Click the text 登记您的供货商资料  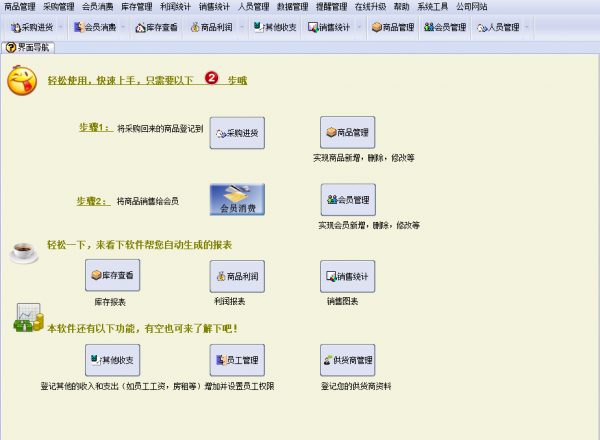pos(356,386)
